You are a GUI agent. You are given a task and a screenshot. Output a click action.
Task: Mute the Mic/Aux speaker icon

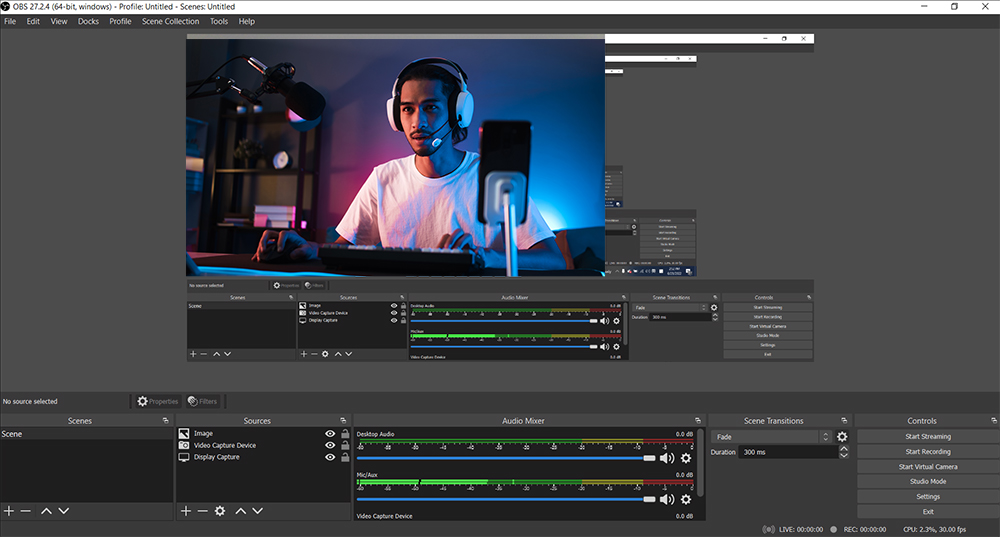pyautogui.click(x=667, y=499)
